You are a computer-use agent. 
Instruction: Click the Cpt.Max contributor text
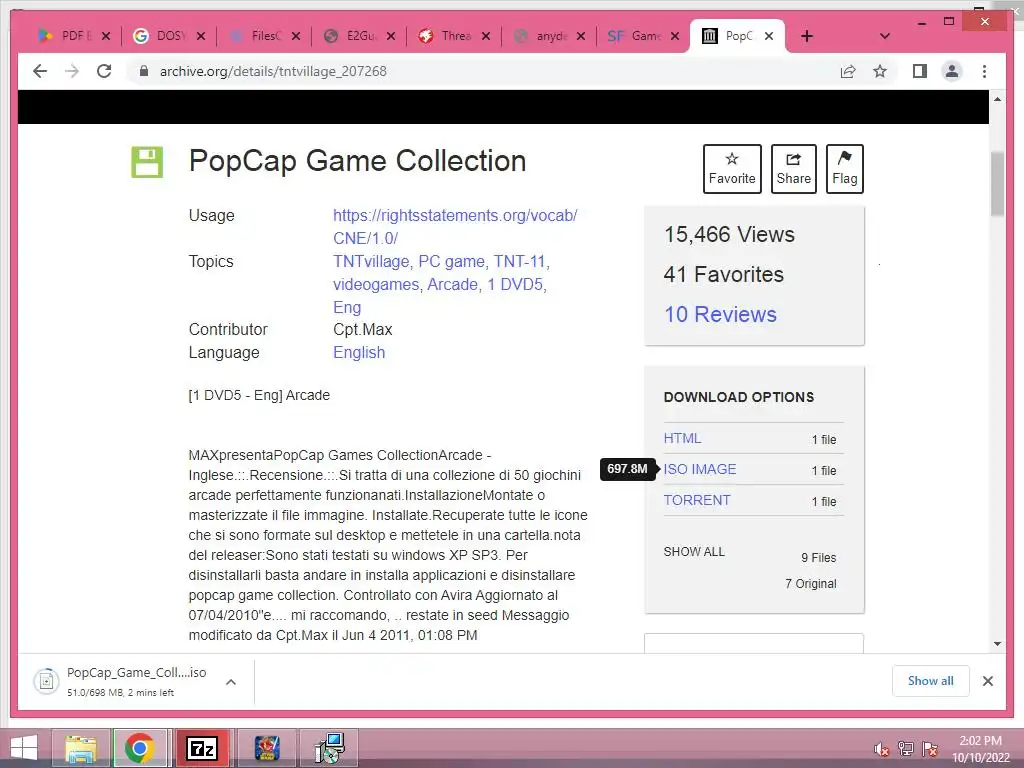362,329
